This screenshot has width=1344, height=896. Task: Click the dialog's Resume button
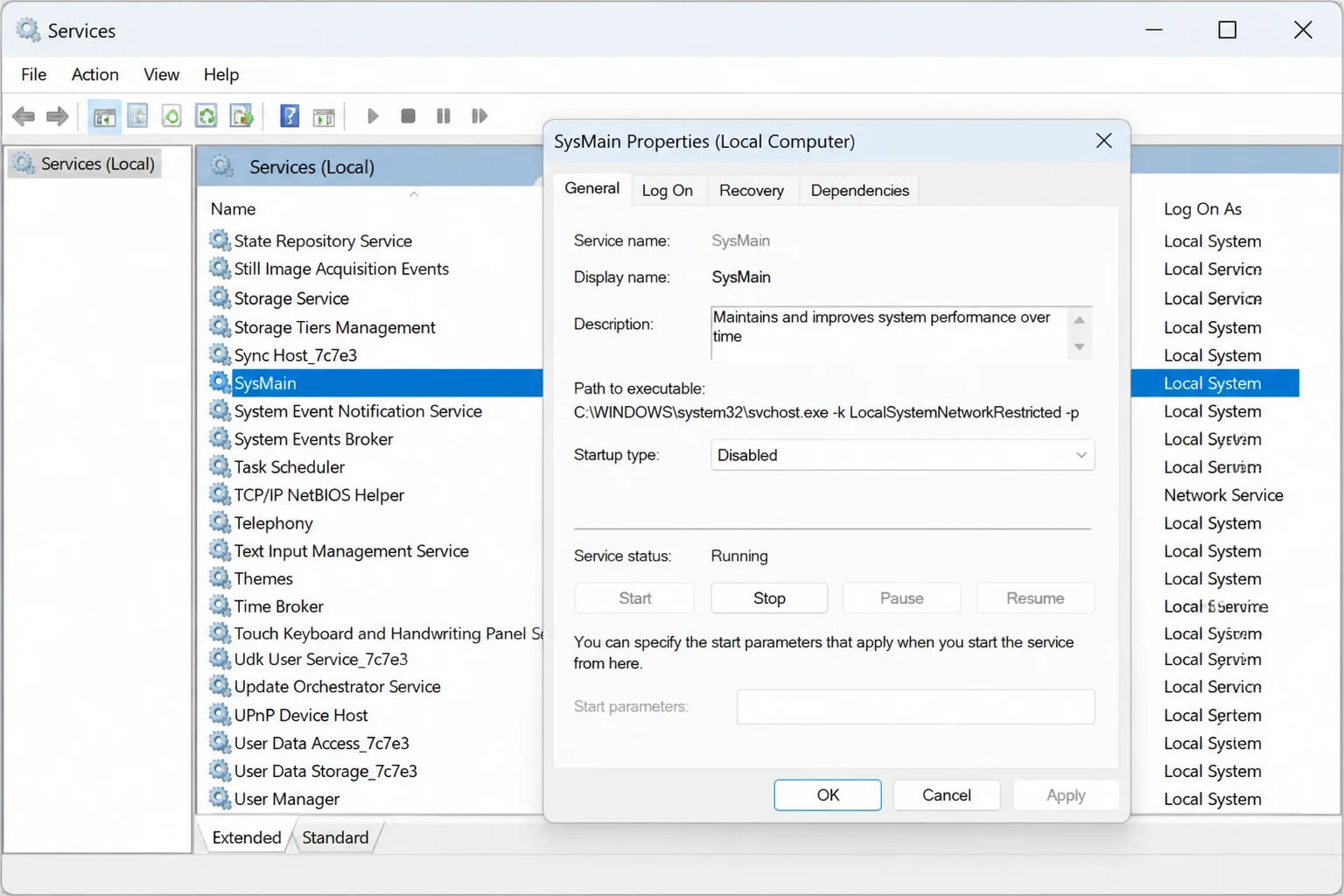tap(1035, 598)
